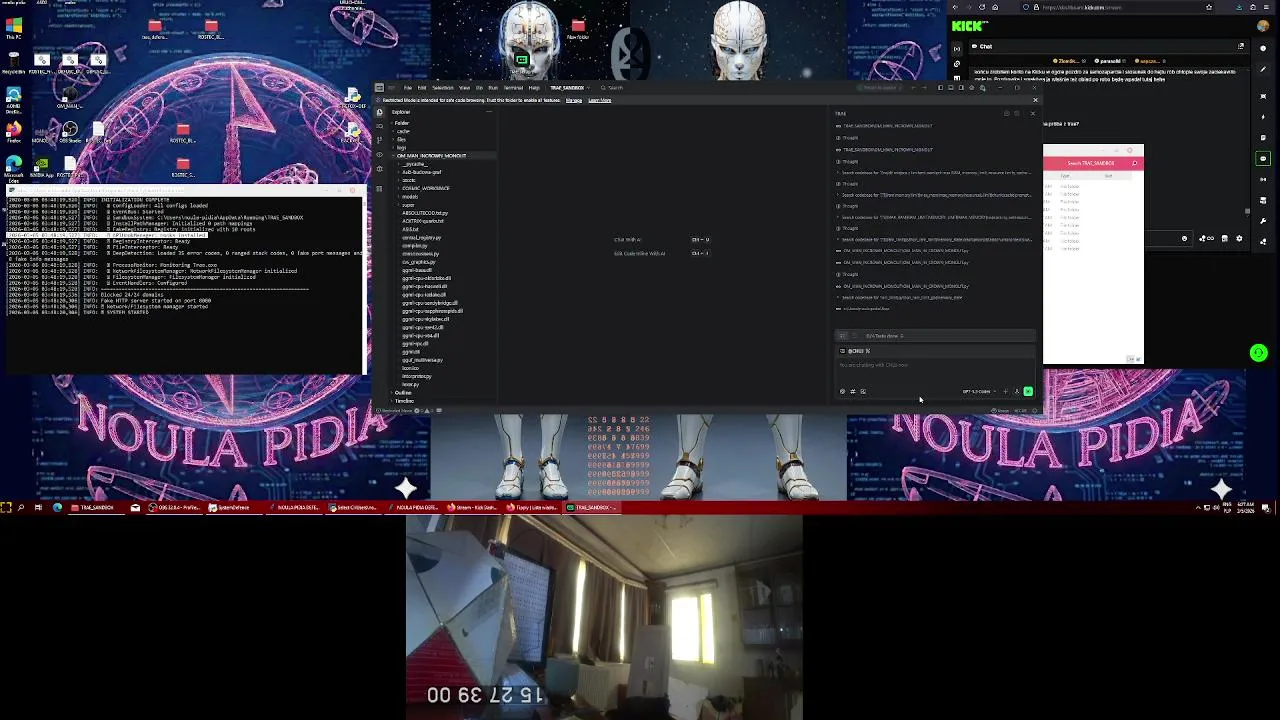This screenshot has width=1280, height=720.
Task: Open the model selector dropdown in chat input
Action: (x=978, y=391)
